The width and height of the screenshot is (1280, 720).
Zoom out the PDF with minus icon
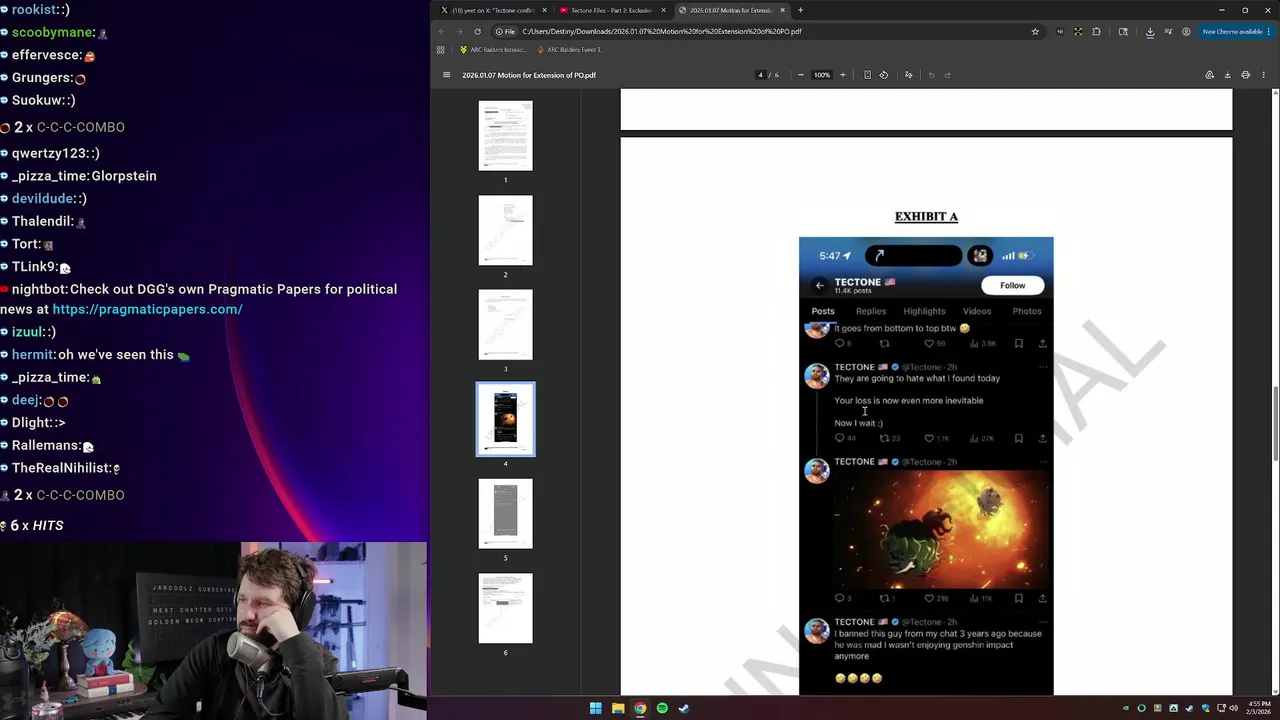pyautogui.click(x=800, y=75)
